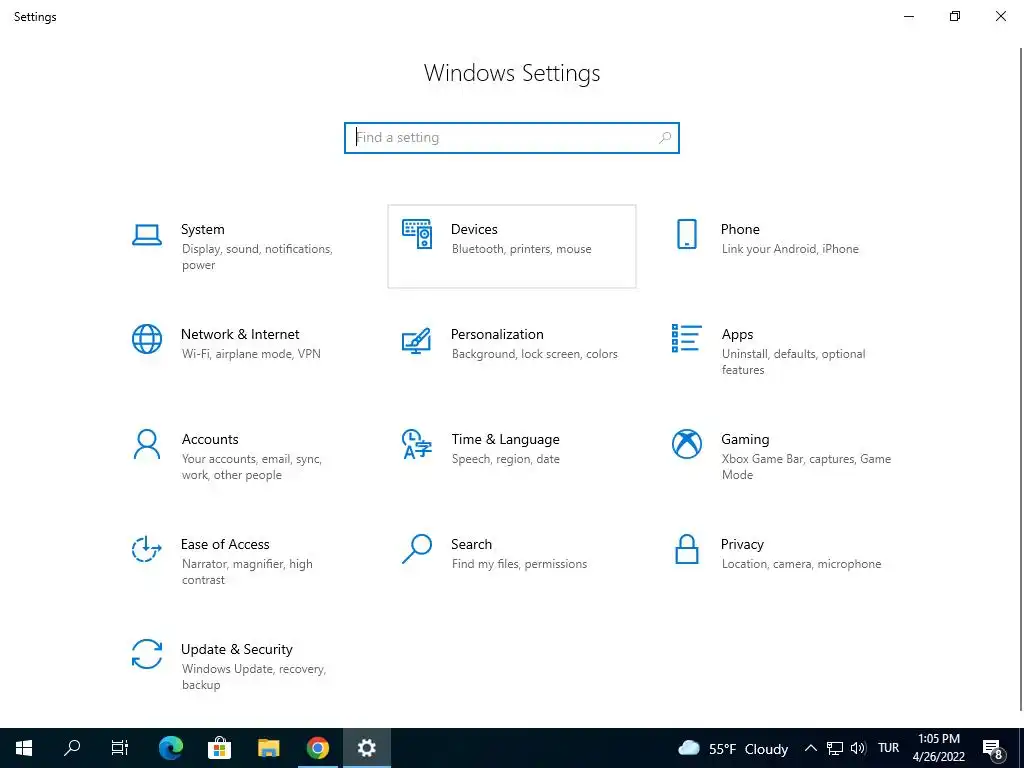The image size is (1024, 768).
Task: Restore down the Settings window
Action: [x=955, y=16]
